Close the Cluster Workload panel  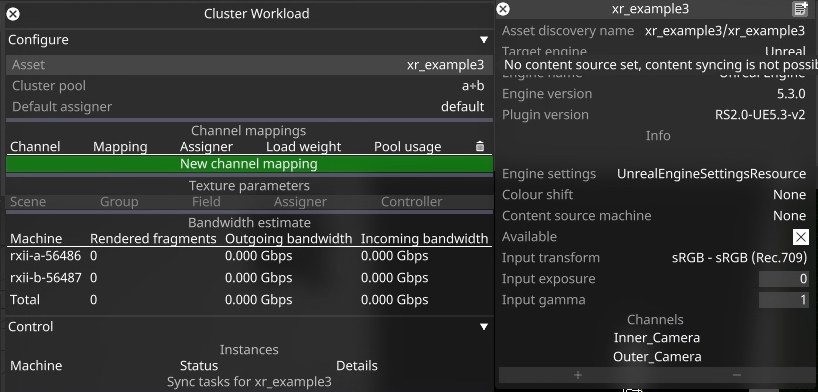(13, 14)
